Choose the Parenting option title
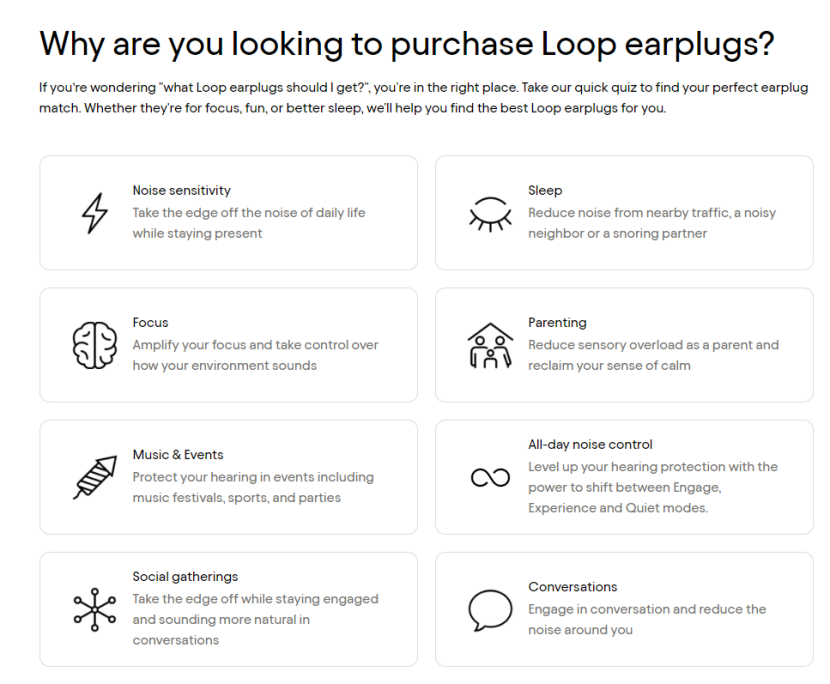Screen dimensions: 830x684 coord(557,323)
